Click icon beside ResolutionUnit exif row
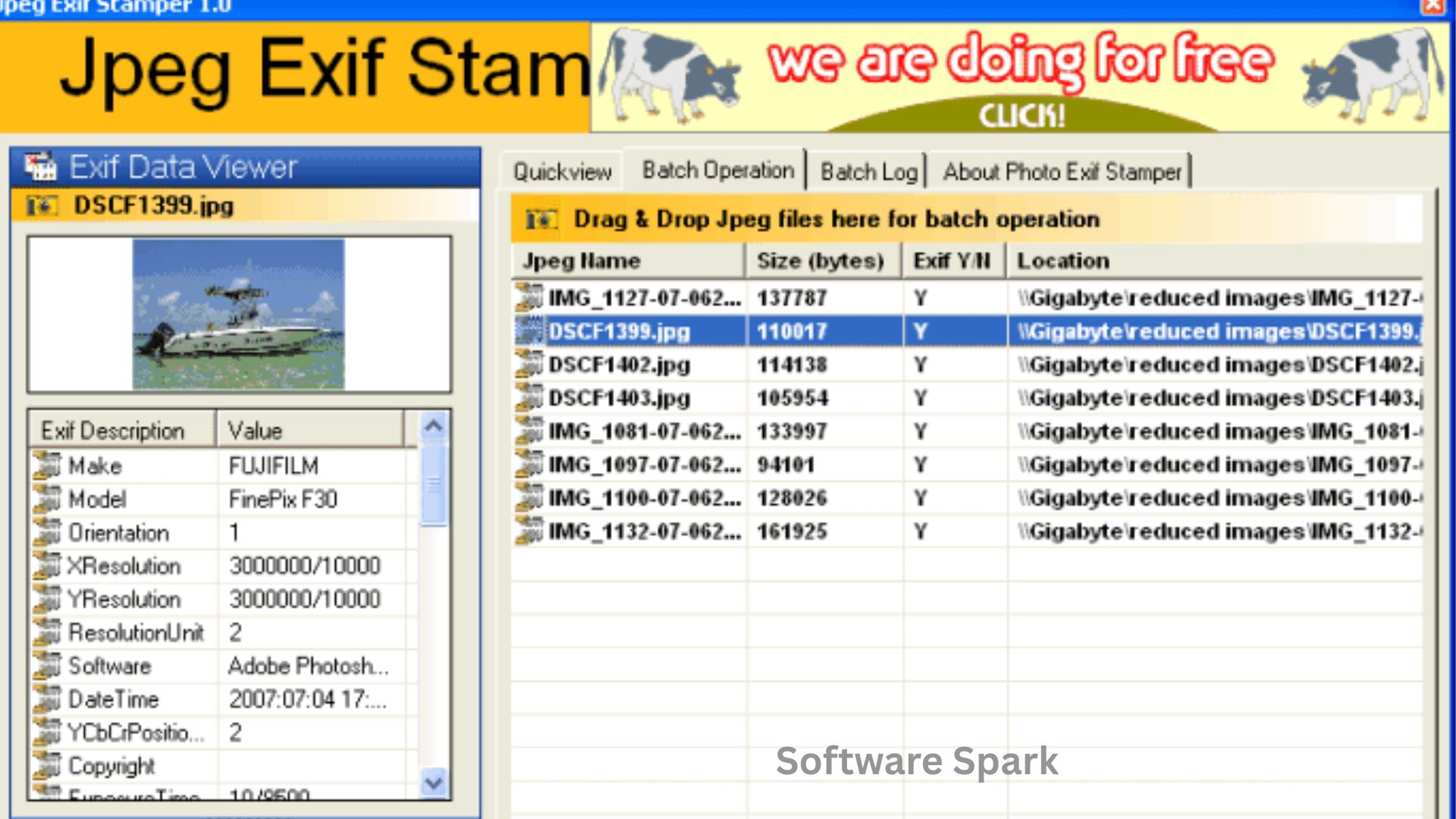 (47, 632)
